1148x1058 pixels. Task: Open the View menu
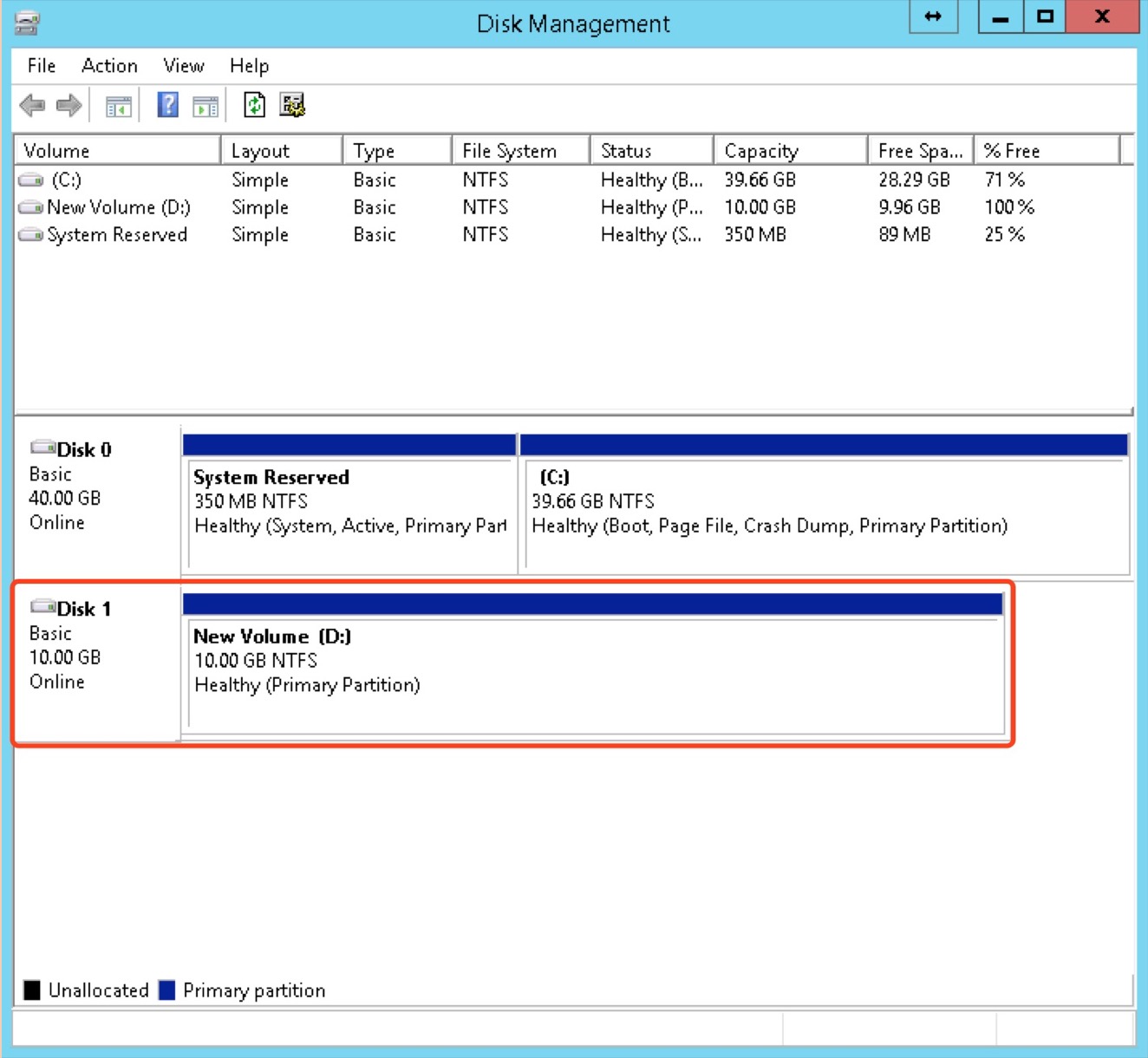183,66
